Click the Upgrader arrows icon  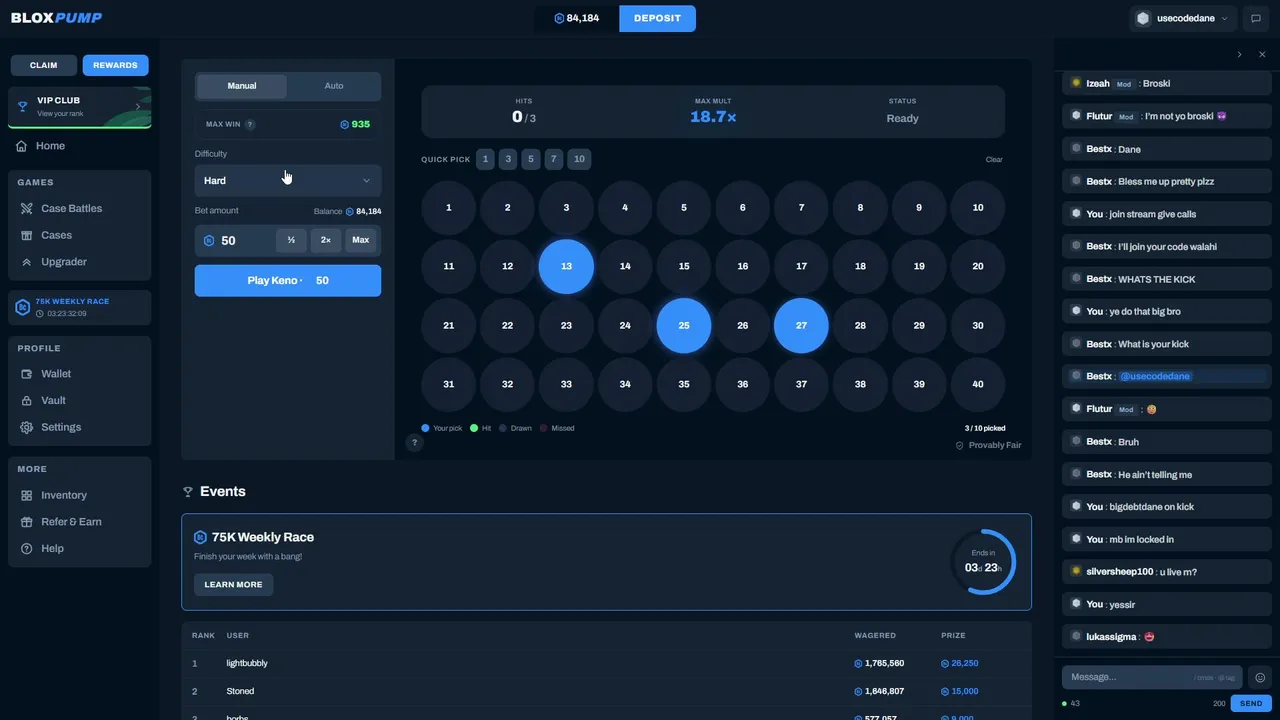tap(27, 262)
